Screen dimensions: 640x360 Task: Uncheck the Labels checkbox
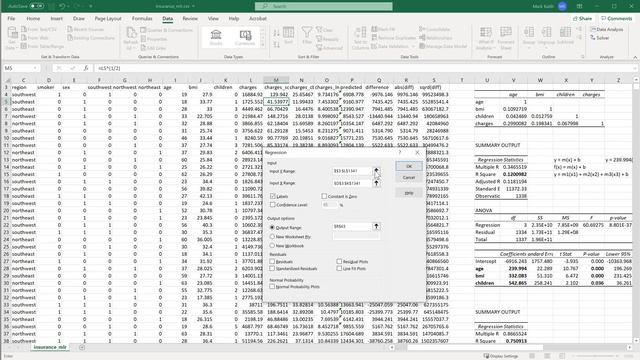pos(272,196)
